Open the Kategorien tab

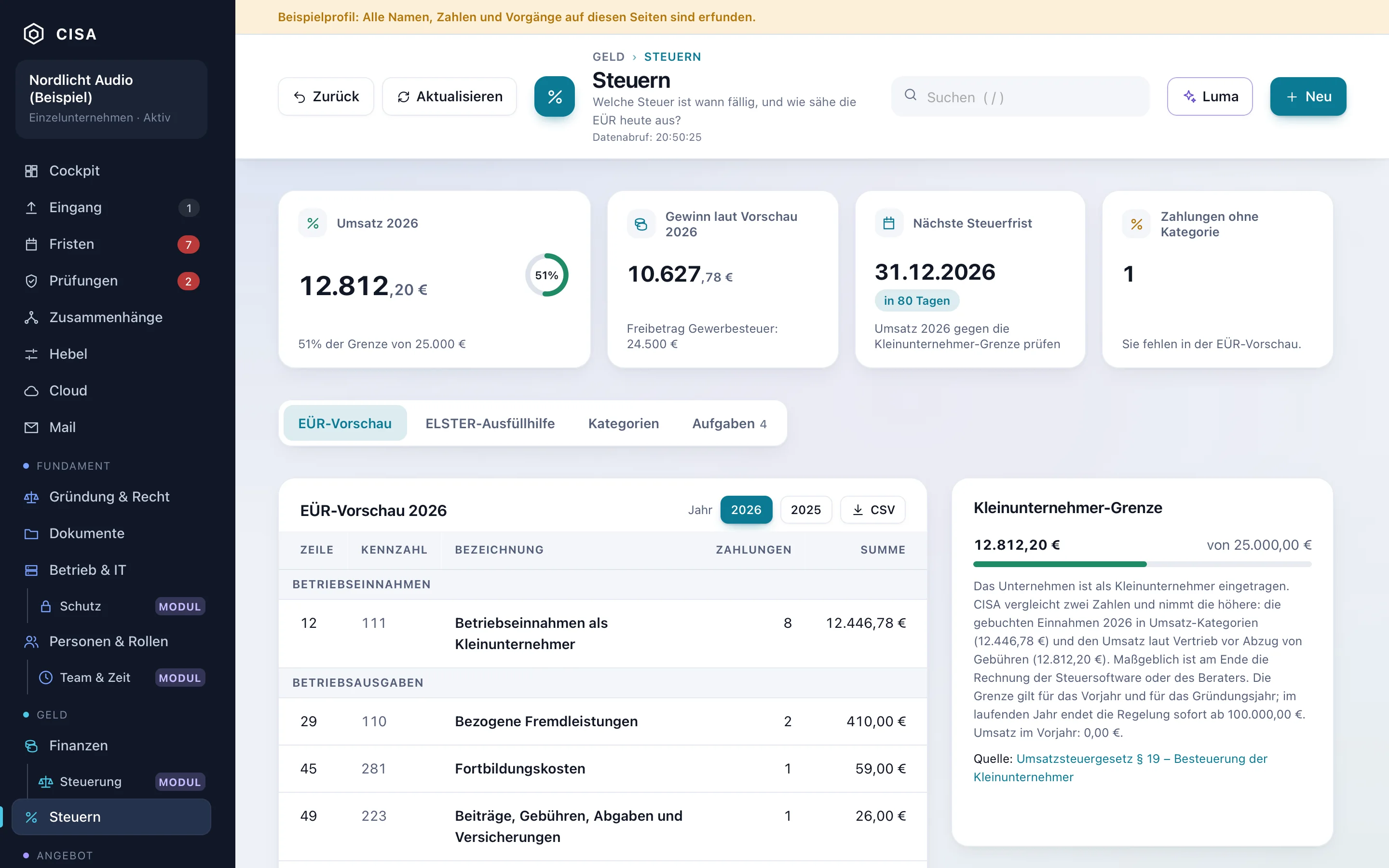623,423
